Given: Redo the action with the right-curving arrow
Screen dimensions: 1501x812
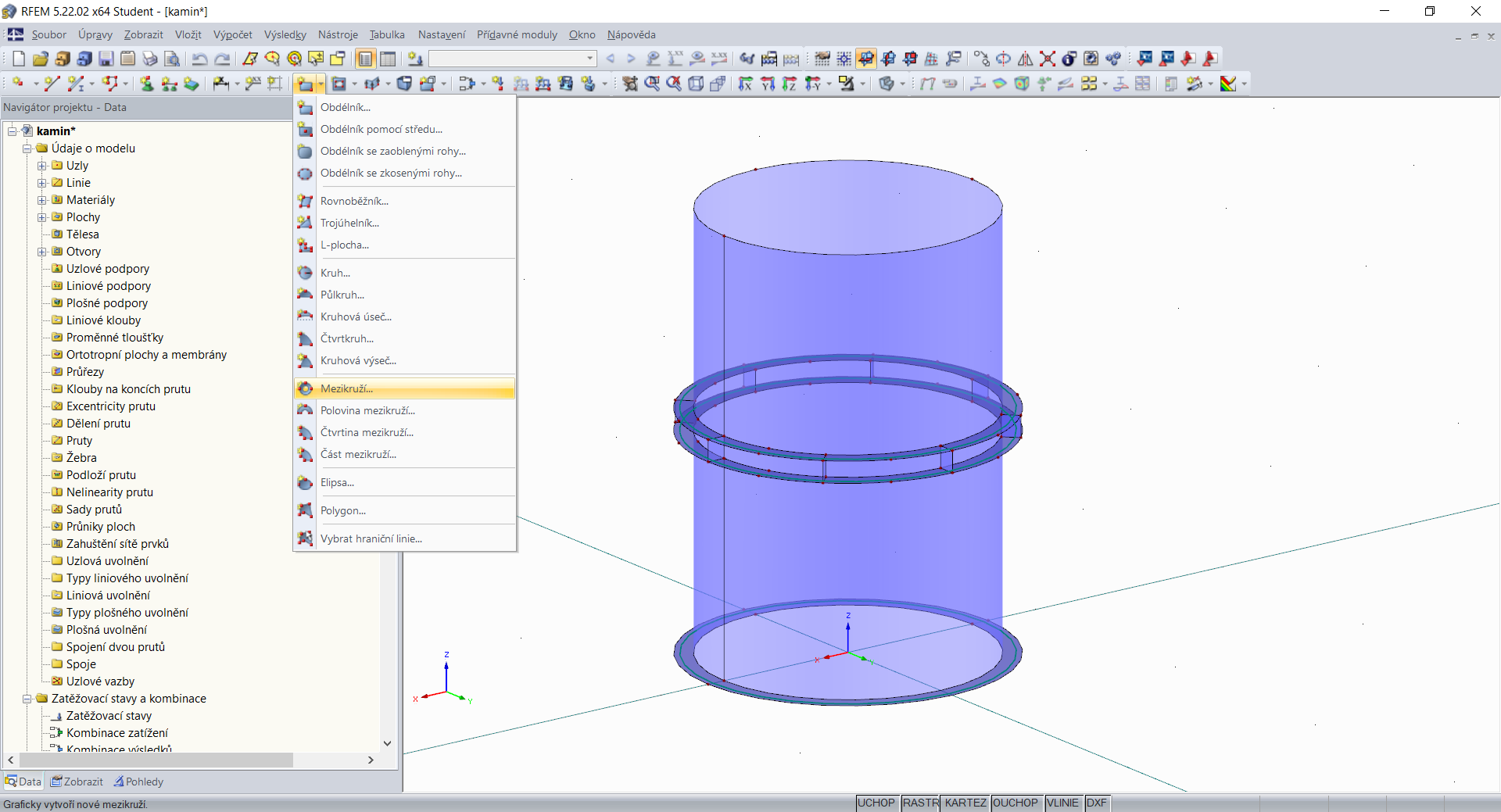Looking at the screenshot, I should 222,59.
